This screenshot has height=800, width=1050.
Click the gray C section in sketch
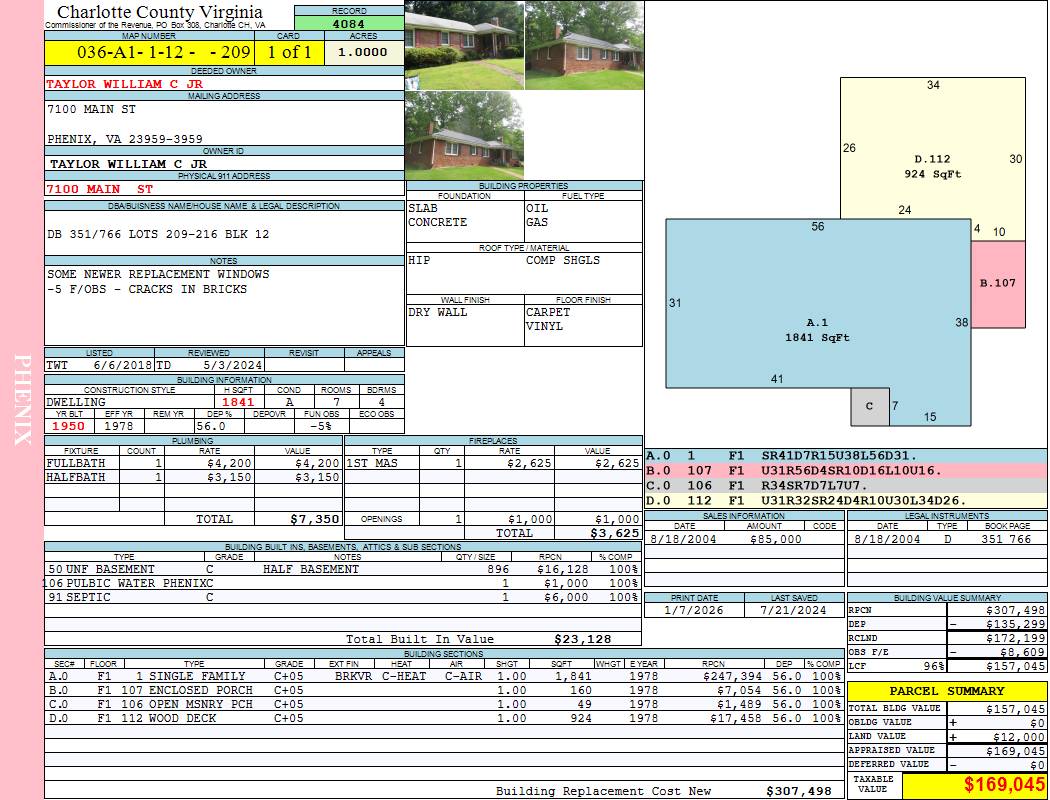point(869,406)
